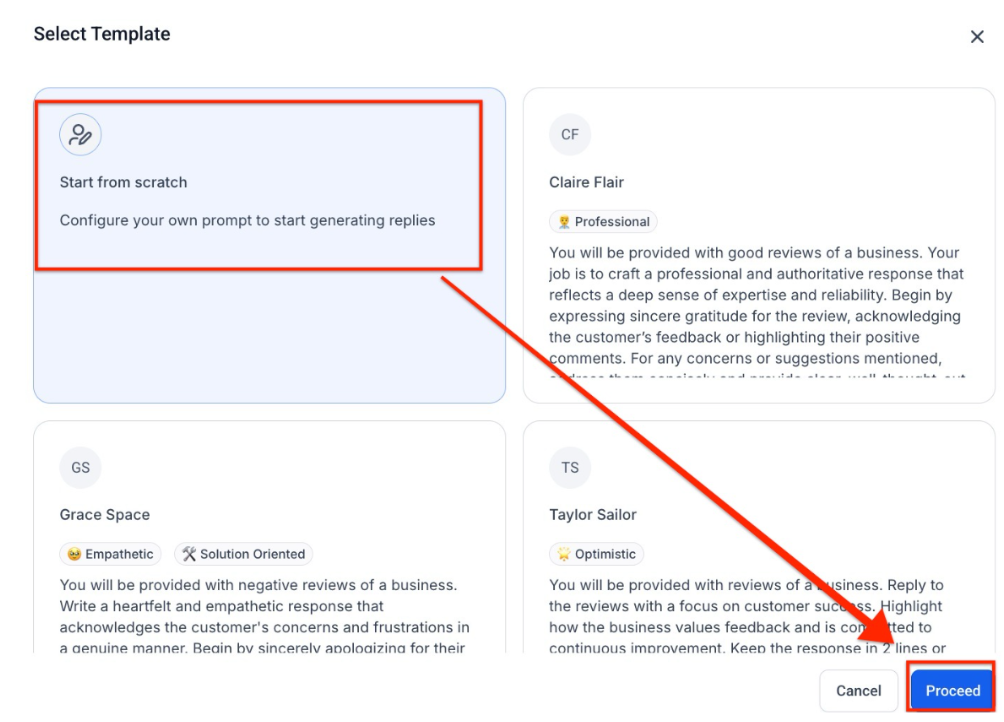The image size is (1004, 722).
Task: Select the Taylor Sailor template title
Action: pos(593,515)
